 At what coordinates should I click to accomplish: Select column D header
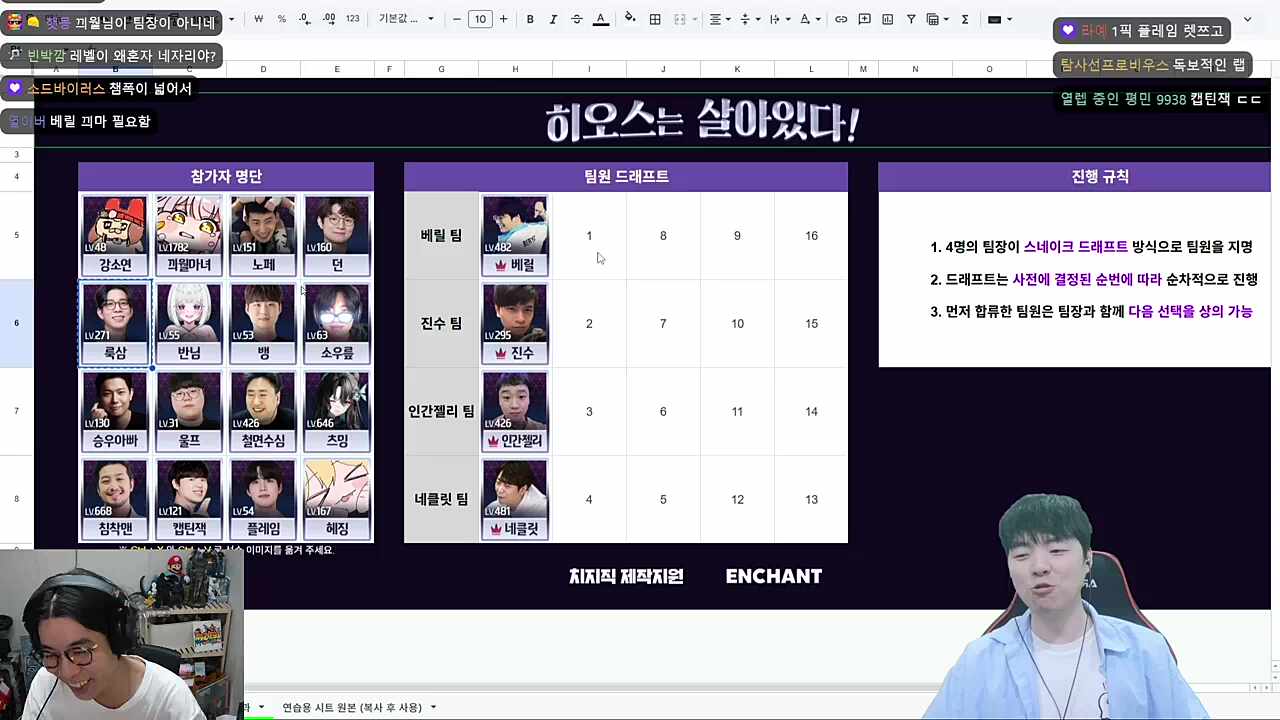(263, 69)
